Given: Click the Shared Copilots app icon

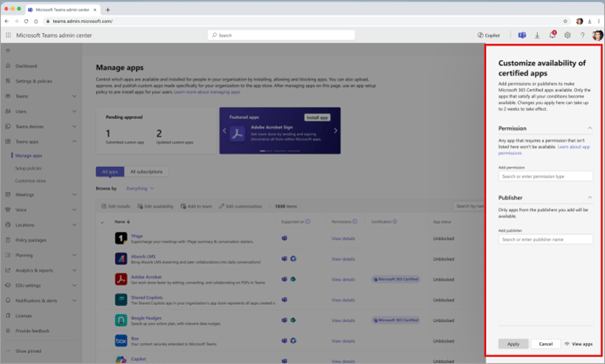Looking at the screenshot, I should tap(121, 300).
